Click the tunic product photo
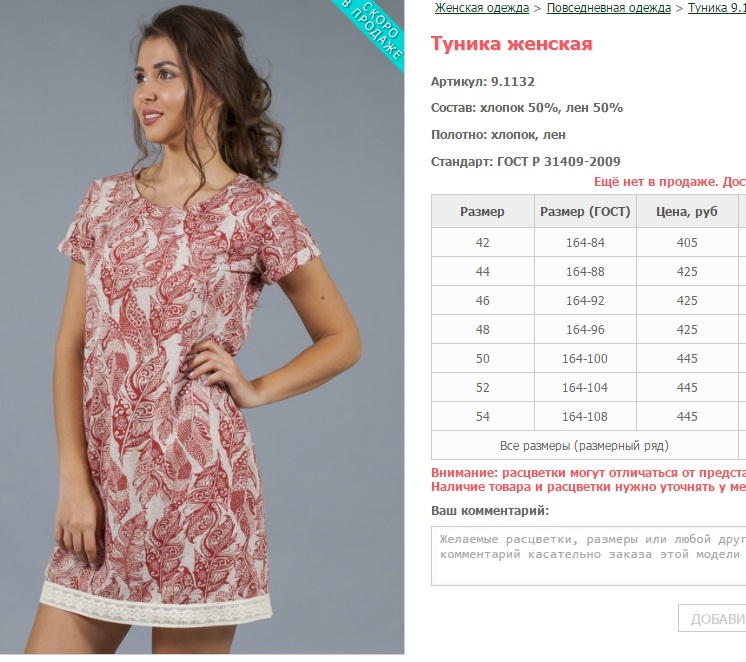 pyautogui.click(x=202, y=327)
